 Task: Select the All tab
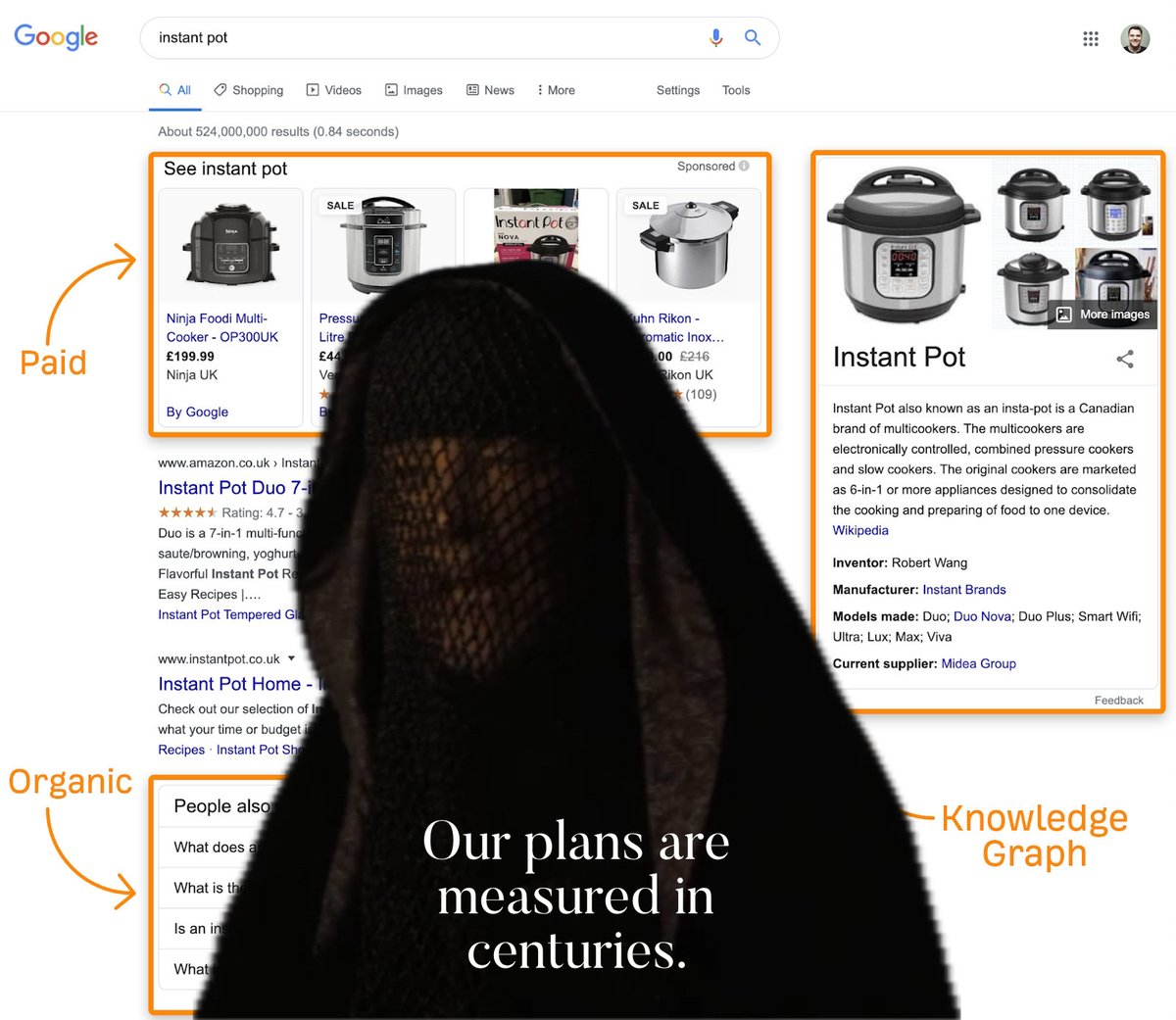click(x=175, y=90)
